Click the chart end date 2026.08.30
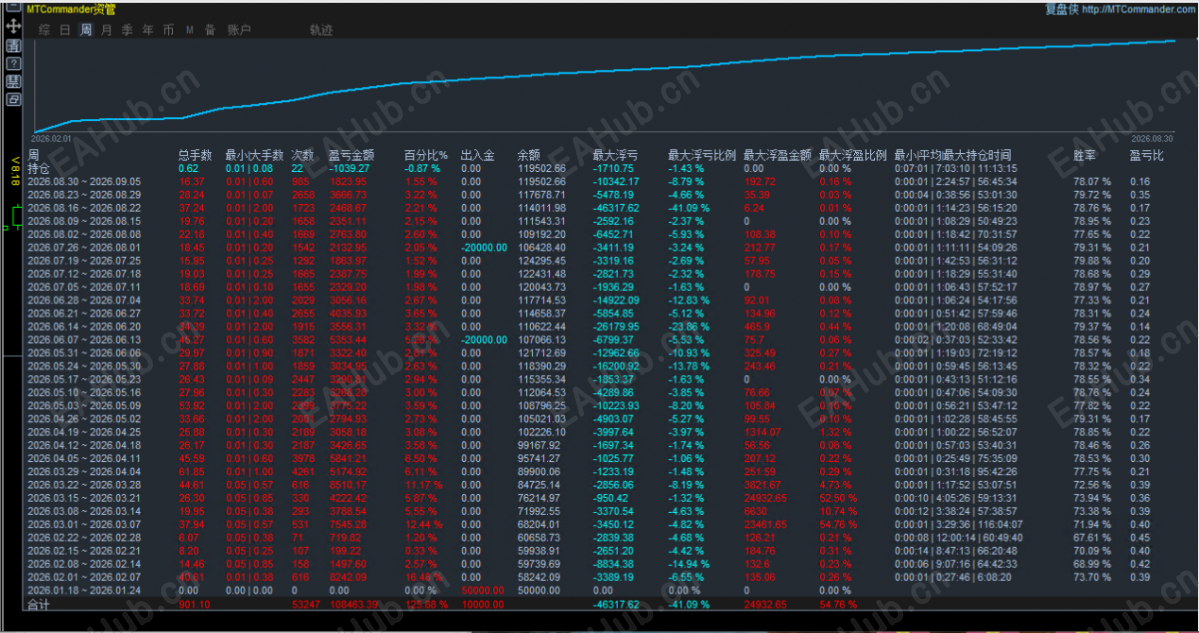Image resolution: width=1199 pixels, height=633 pixels. click(x=1152, y=138)
